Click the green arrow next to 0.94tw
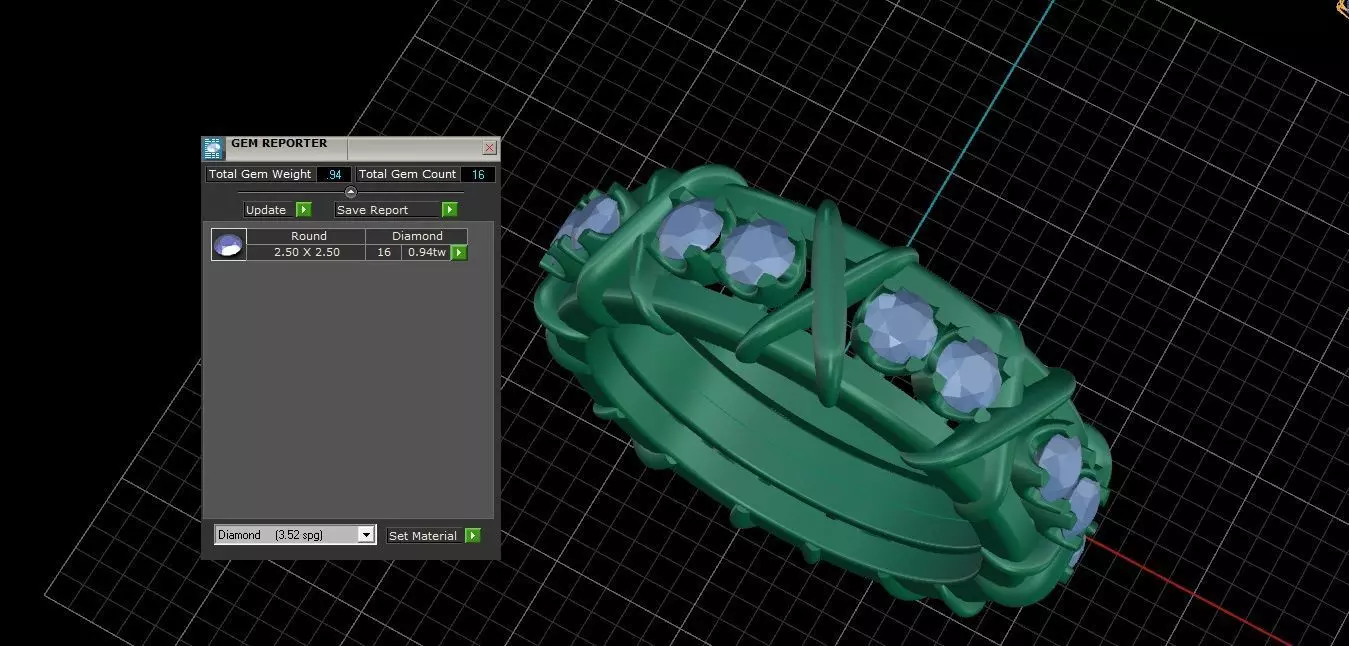The width and height of the screenshot is (1349, 646). (x=459, y=253)
